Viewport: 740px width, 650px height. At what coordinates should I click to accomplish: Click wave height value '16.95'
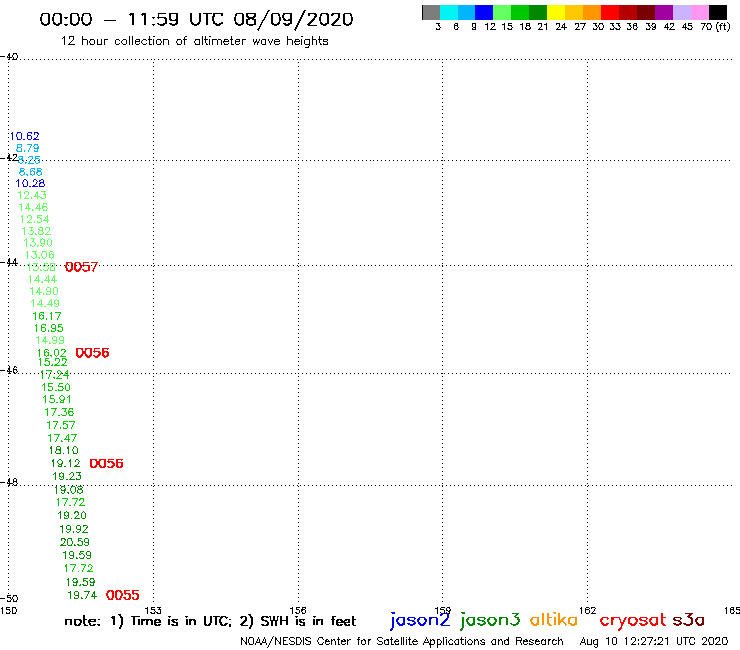(x=48, y=328)
